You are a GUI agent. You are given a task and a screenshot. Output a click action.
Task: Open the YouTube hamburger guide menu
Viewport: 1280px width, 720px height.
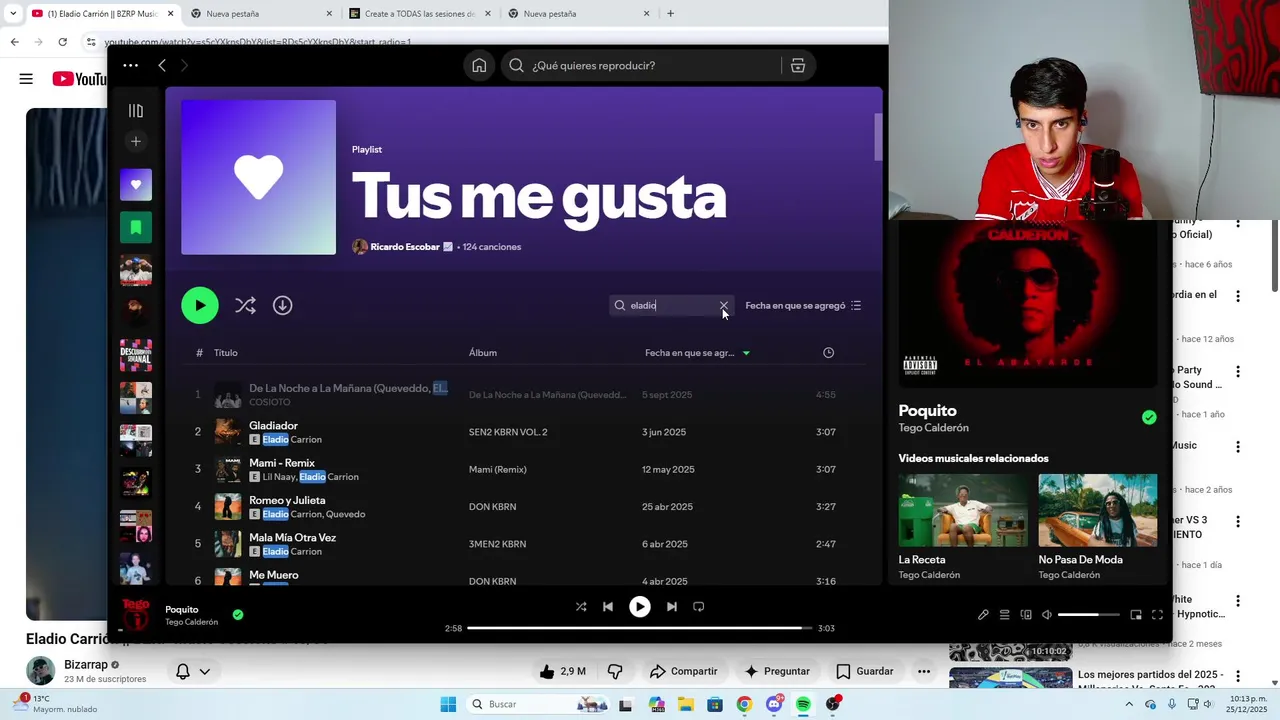click(26, 79)
